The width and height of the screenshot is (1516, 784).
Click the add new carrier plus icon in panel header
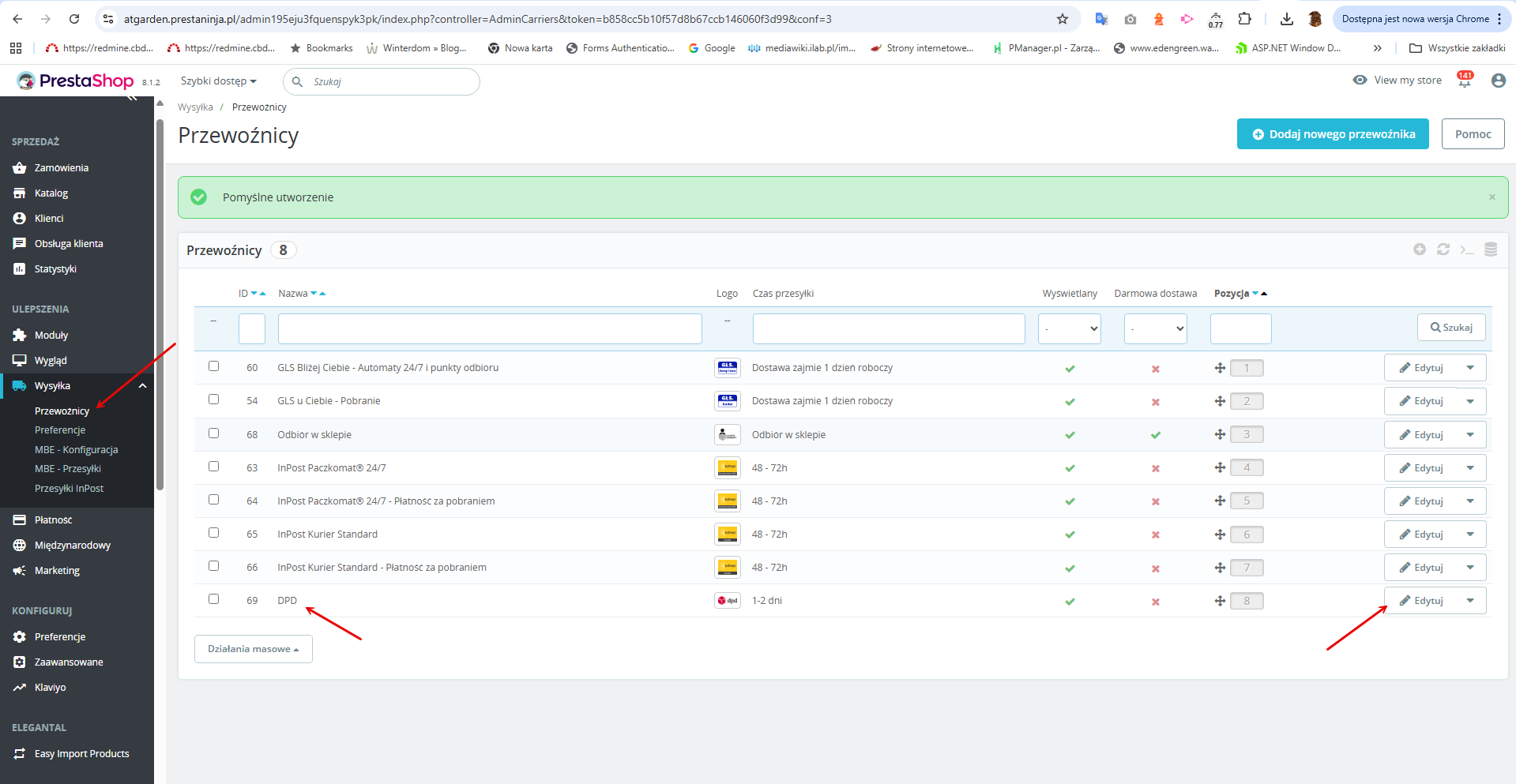(1420, 249)
